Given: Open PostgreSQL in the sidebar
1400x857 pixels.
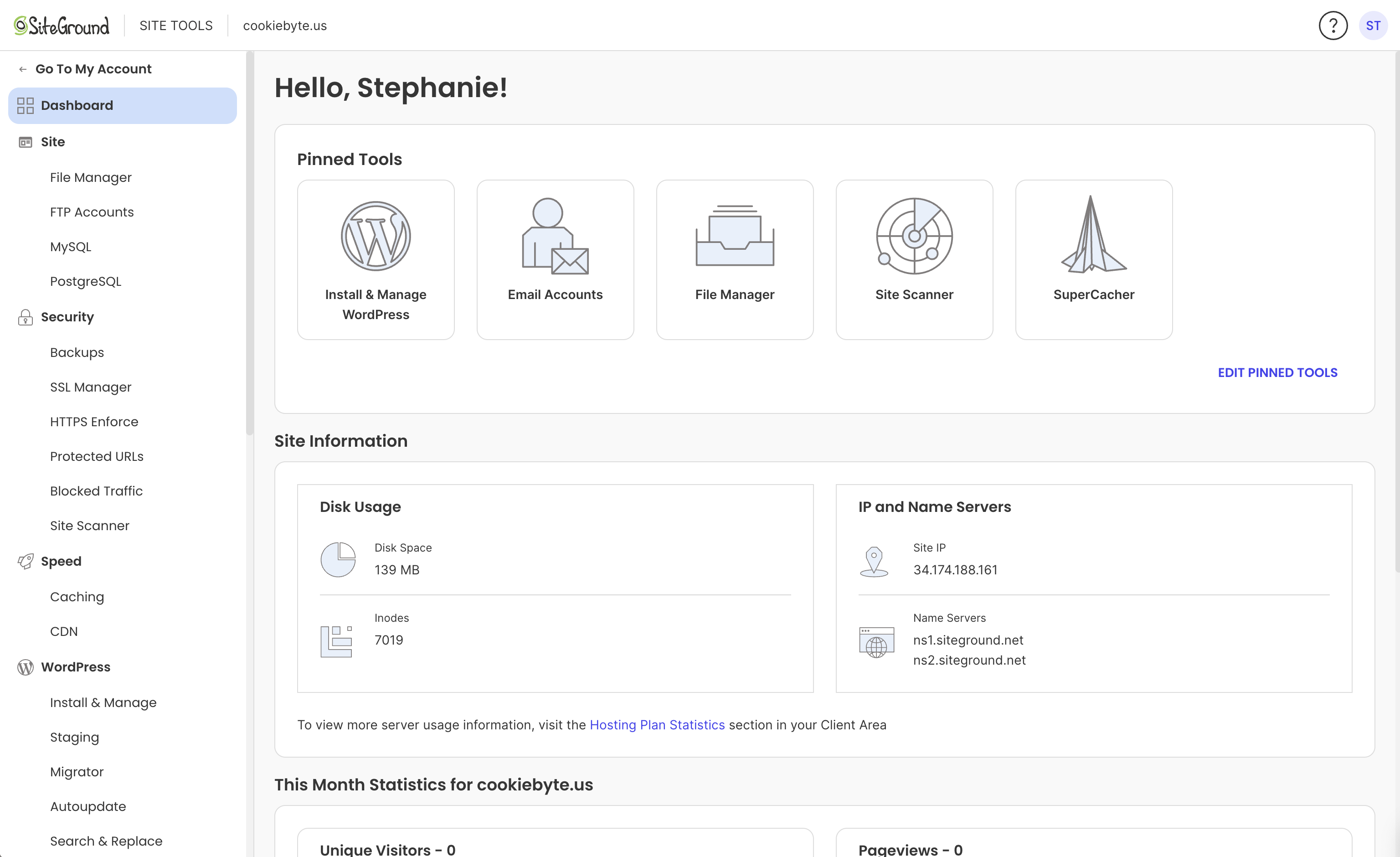Looking at the screenshot, I should click(x=86, y=281).
